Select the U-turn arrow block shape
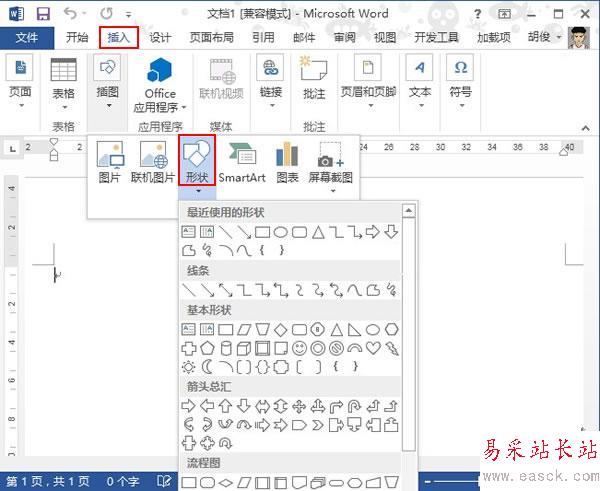Image resolution: width=600 pixels, height=491 pixels. 355,406
